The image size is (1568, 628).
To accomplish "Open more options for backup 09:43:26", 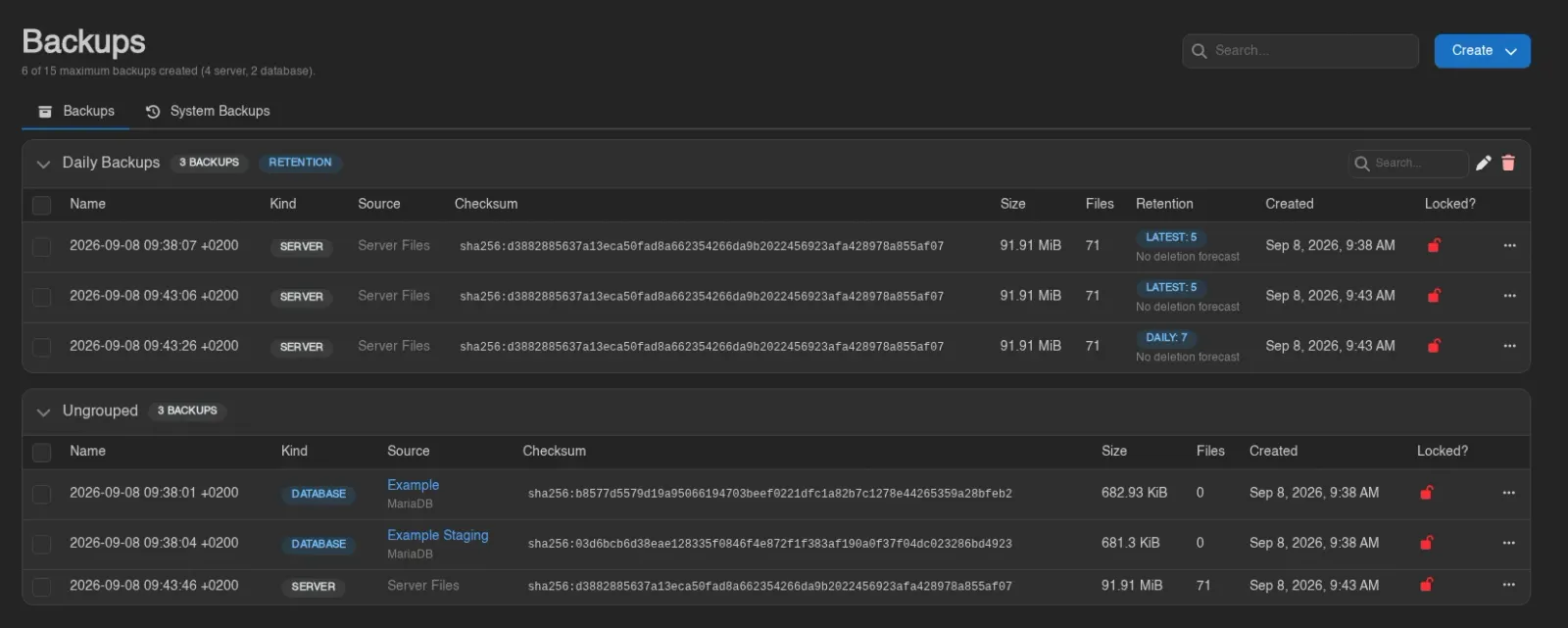I will (1509, 346).
